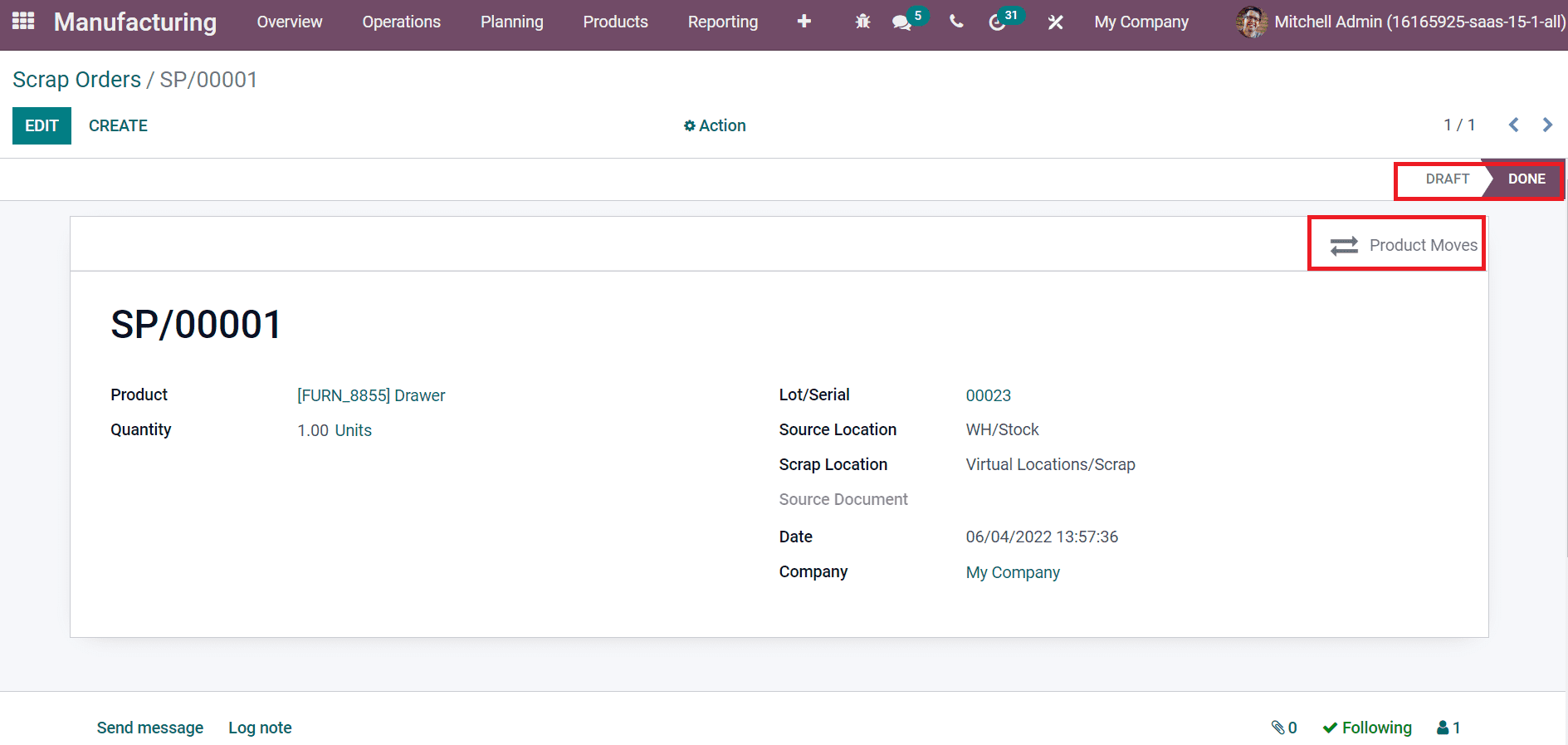Click the EDIT button

[x=42, y=125]
